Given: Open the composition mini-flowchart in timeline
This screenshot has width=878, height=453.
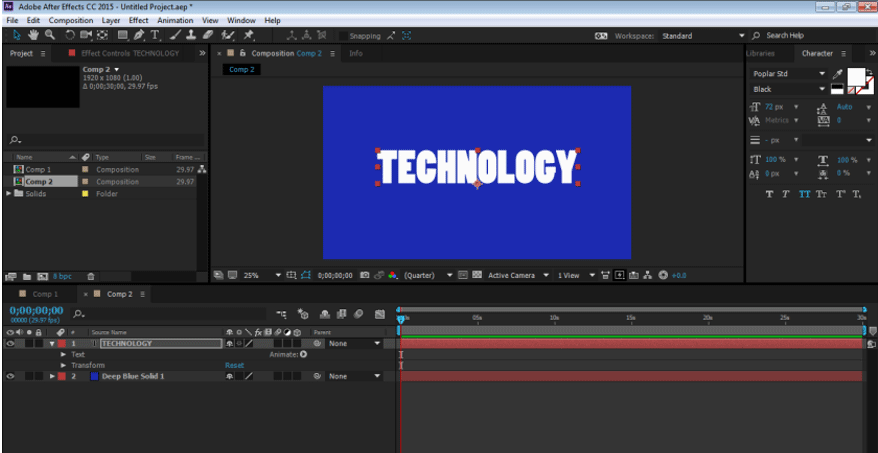Looking at the screenshot, I should coord(282,314).
